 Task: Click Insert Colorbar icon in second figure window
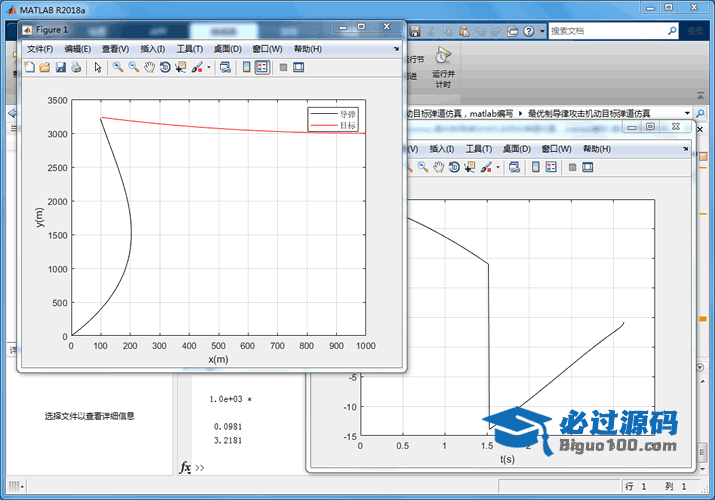[x=535, y=167]
